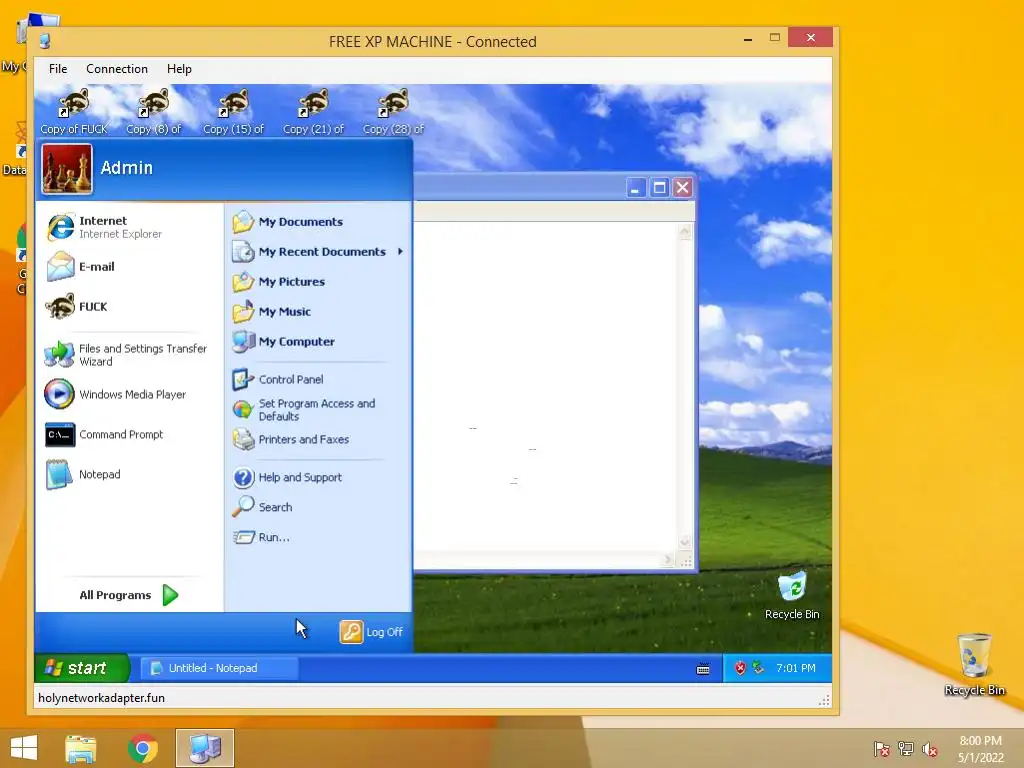This screenshot has width=1024, height=768.
Task: Select the Copy (21) of desktop shortcut
Action: (x=313, y=112)
